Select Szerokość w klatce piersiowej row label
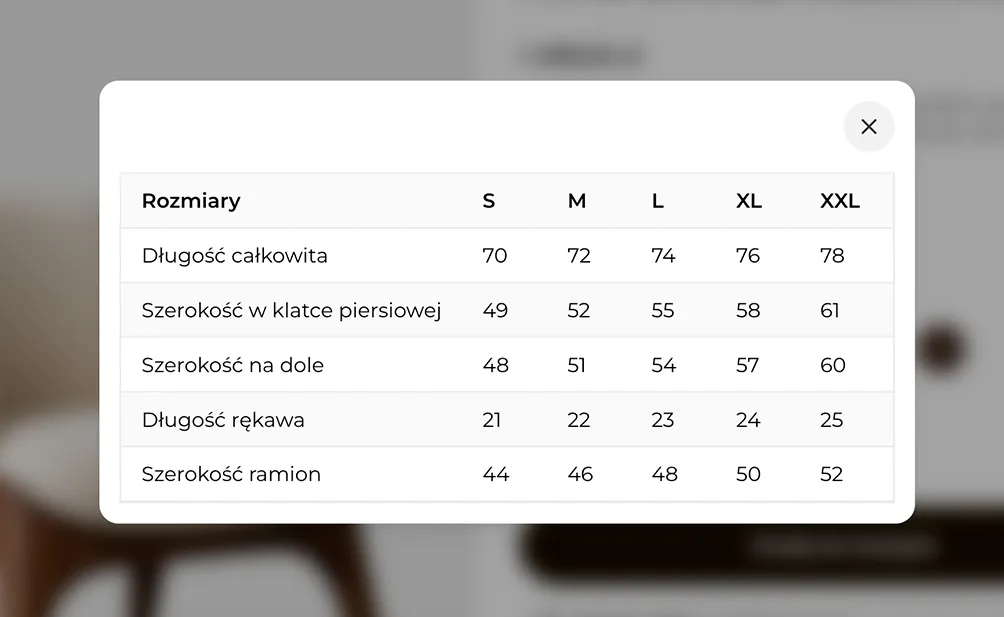The height and width of the screenshot is (617, 1004). click(x=291, y=310)
